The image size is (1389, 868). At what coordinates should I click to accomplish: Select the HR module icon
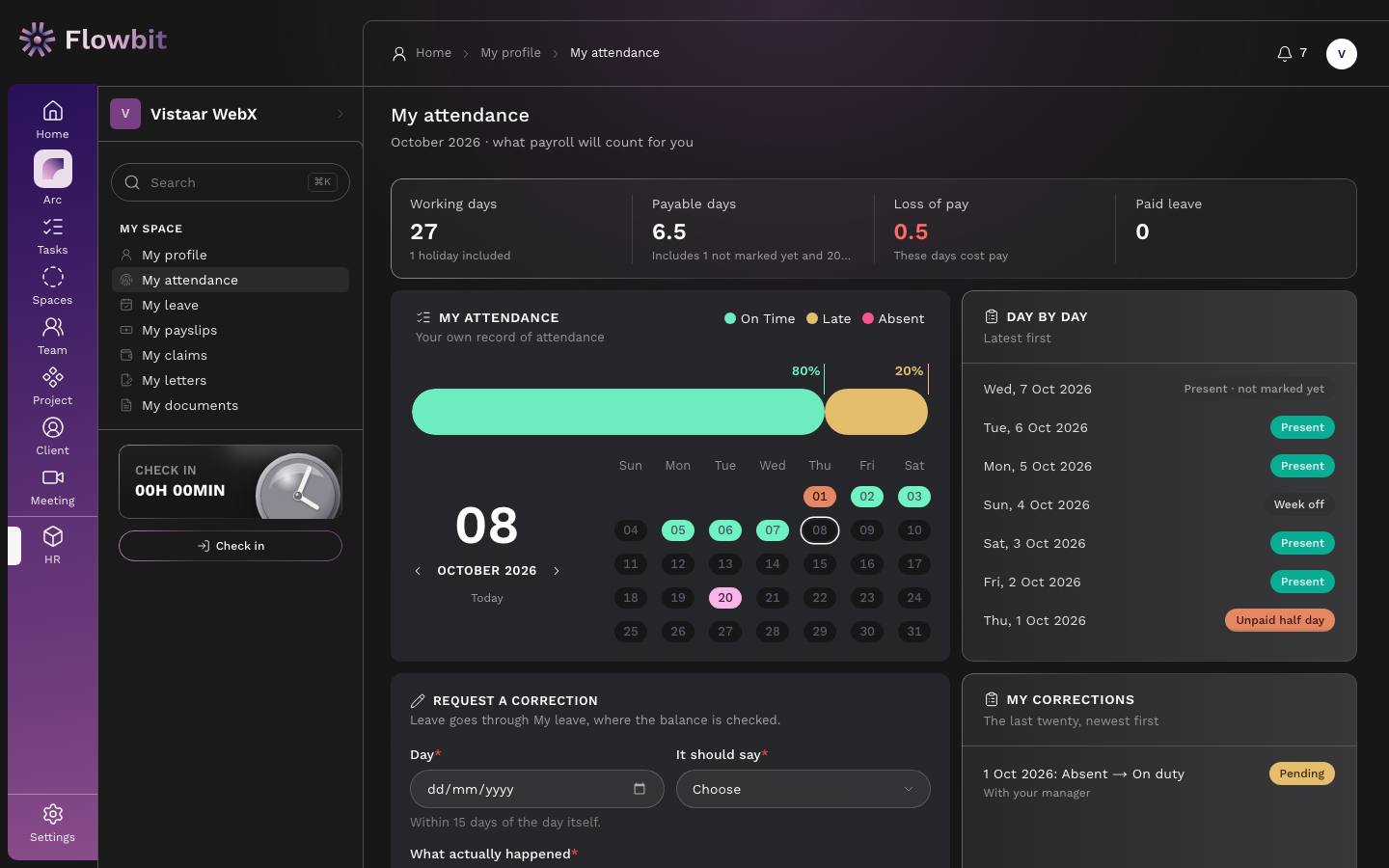52,545
